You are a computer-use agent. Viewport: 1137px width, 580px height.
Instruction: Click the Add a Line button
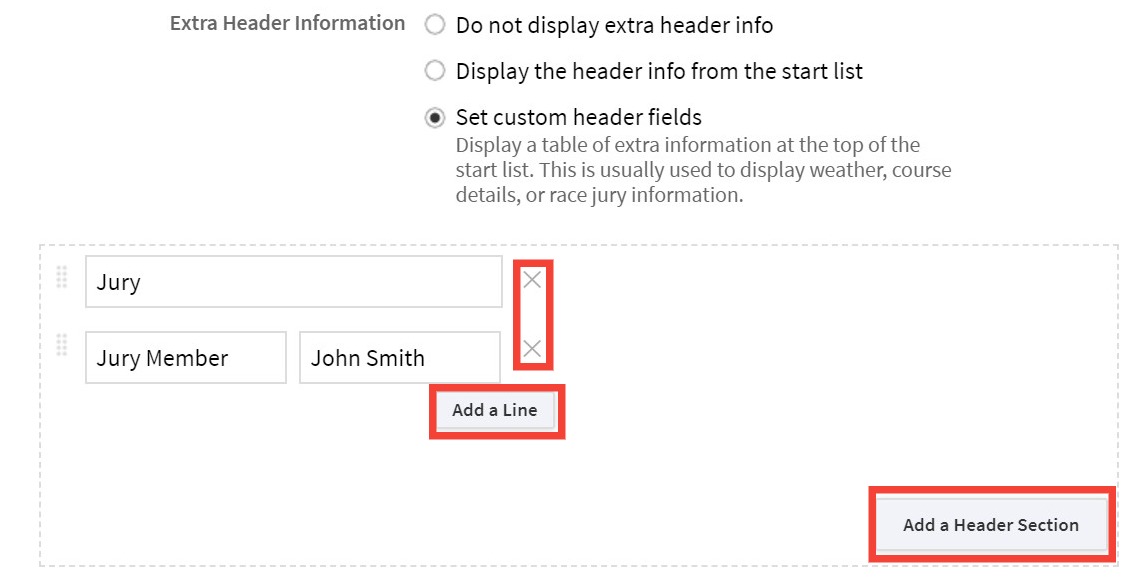tap(496, 410)
